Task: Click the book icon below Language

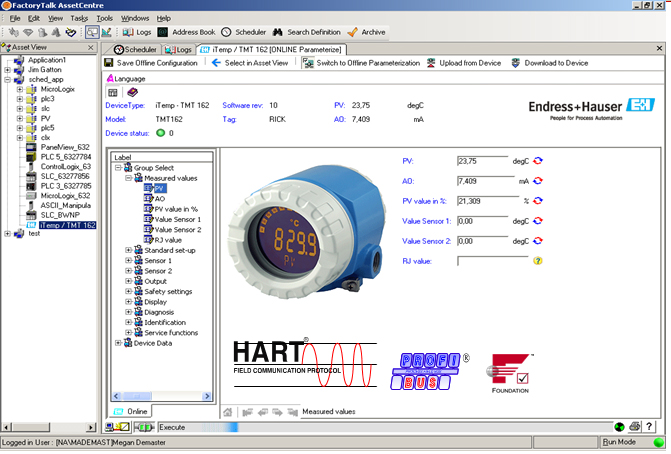Action: (x=133, y=92)
